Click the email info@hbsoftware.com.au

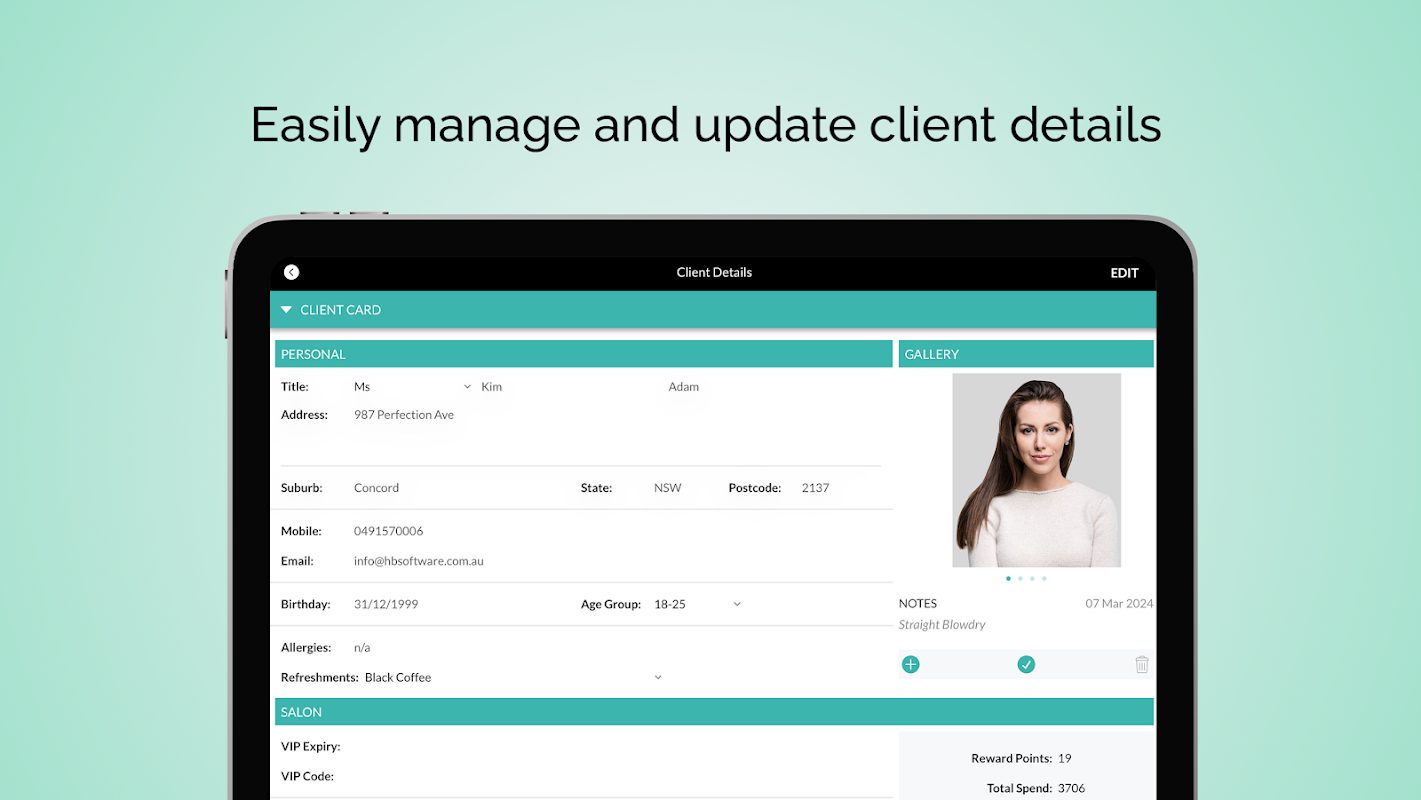pyautogui.click(x=418, y=561)
